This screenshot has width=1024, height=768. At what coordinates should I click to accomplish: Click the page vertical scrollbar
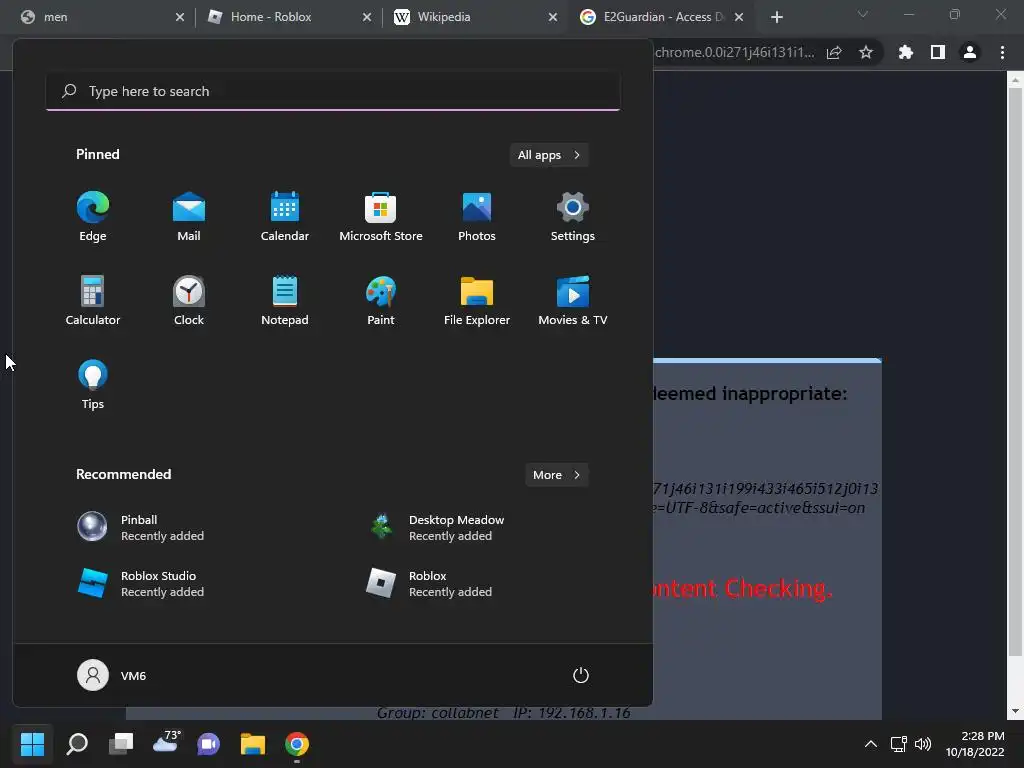pyautogui.click(x=1014, y=373)
